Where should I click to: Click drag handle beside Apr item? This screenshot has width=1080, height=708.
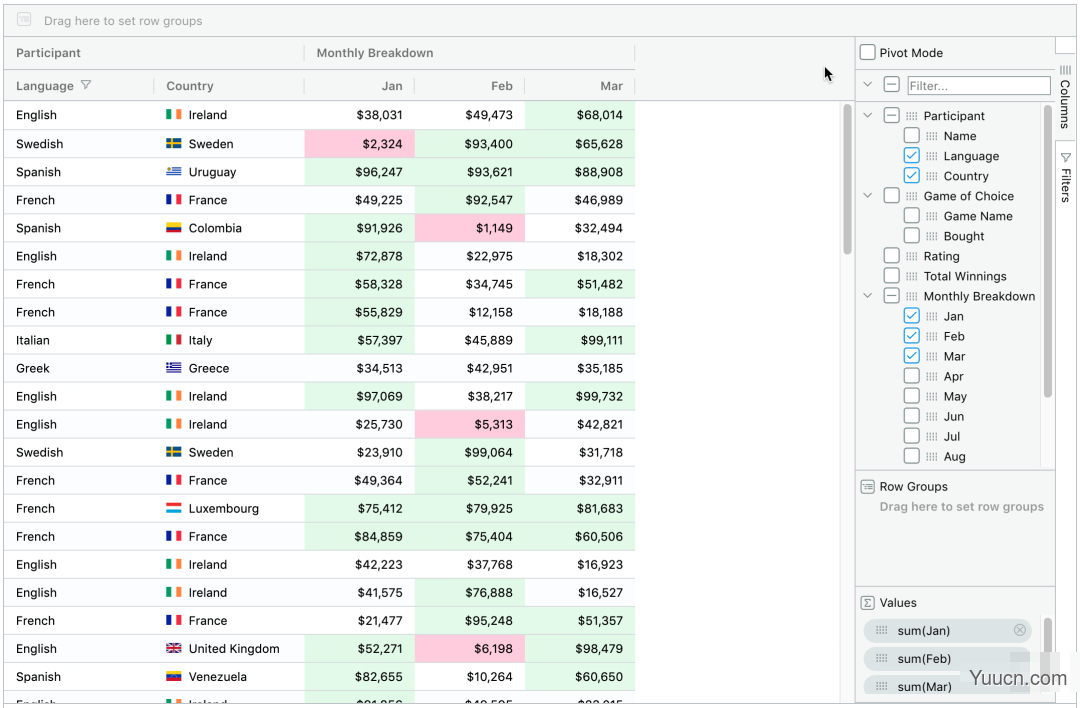[932, 377]
